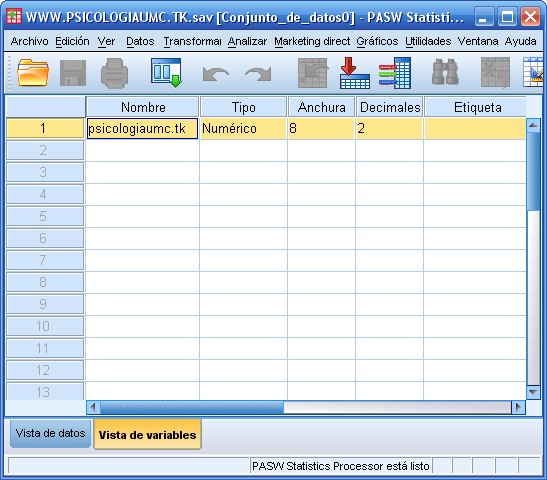Open the Ventana menu
The height and width of the screenshot is (480, 547).
click(478, 41)
